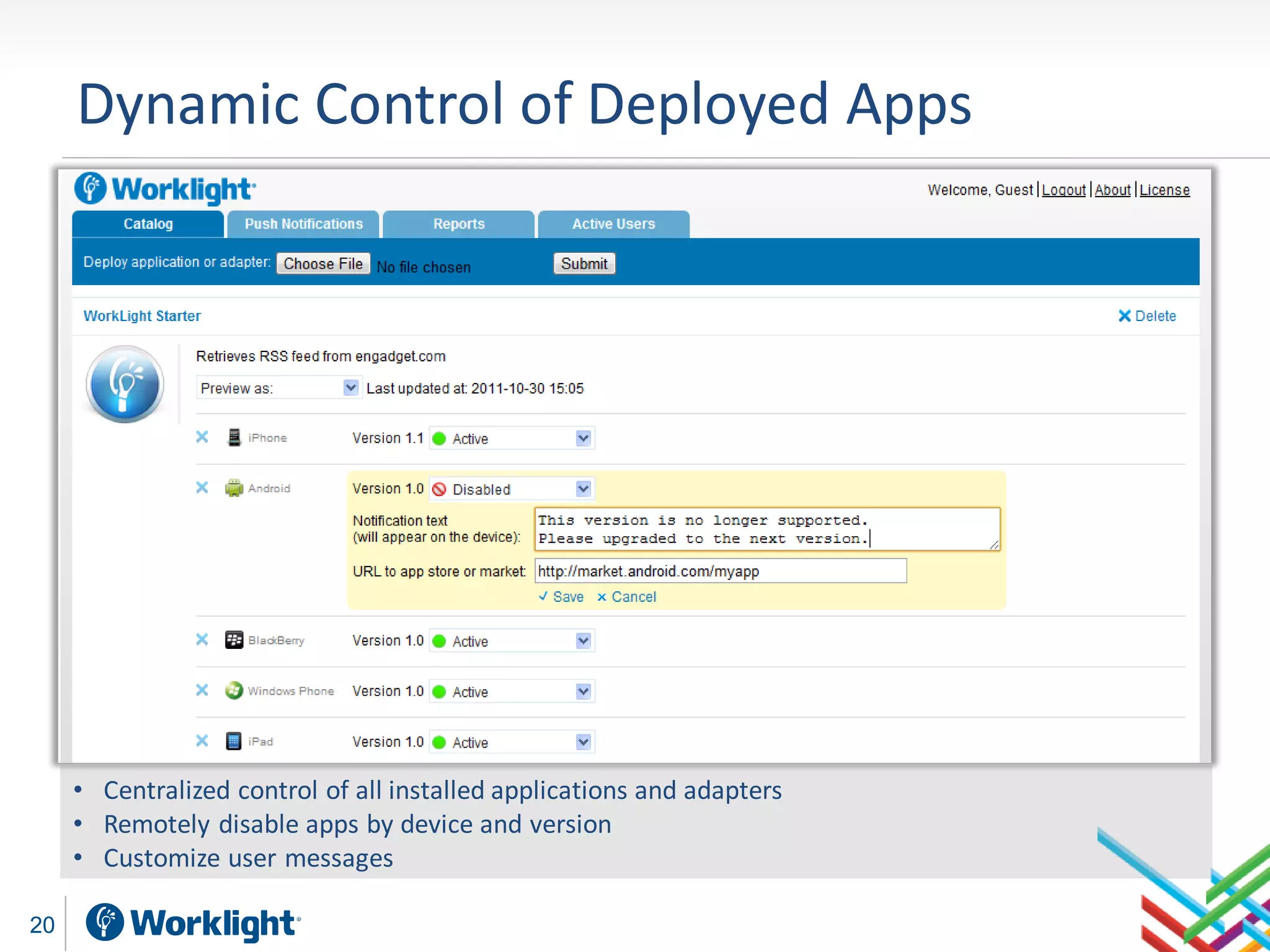The width and height of the screenshot is (1270, 952).
Task: Click the green Active status dot for iPhone
Action: tap(439, 439)
